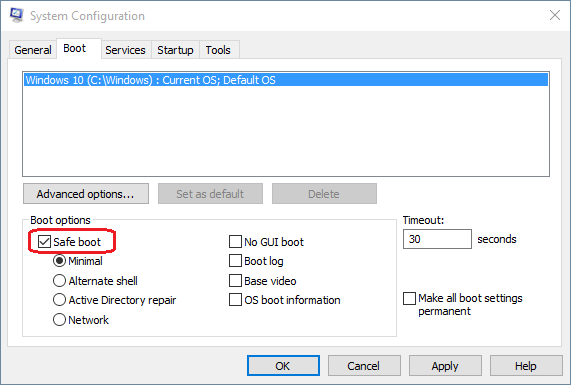Choose Network safe boot mode

[59, 320]
